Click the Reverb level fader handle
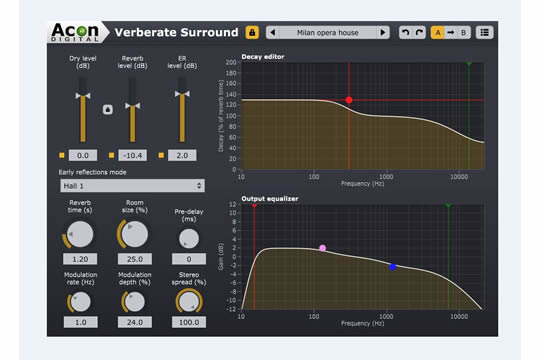This screenshot has width=540, height=360. pyautogui.click(x=133, y=106)
